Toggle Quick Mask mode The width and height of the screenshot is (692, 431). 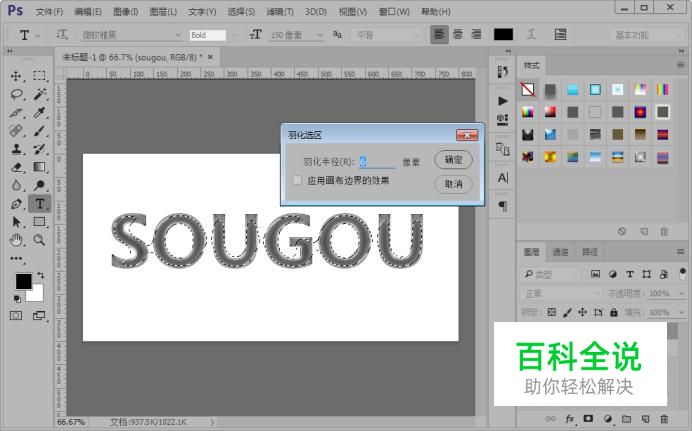click(16, 315)
